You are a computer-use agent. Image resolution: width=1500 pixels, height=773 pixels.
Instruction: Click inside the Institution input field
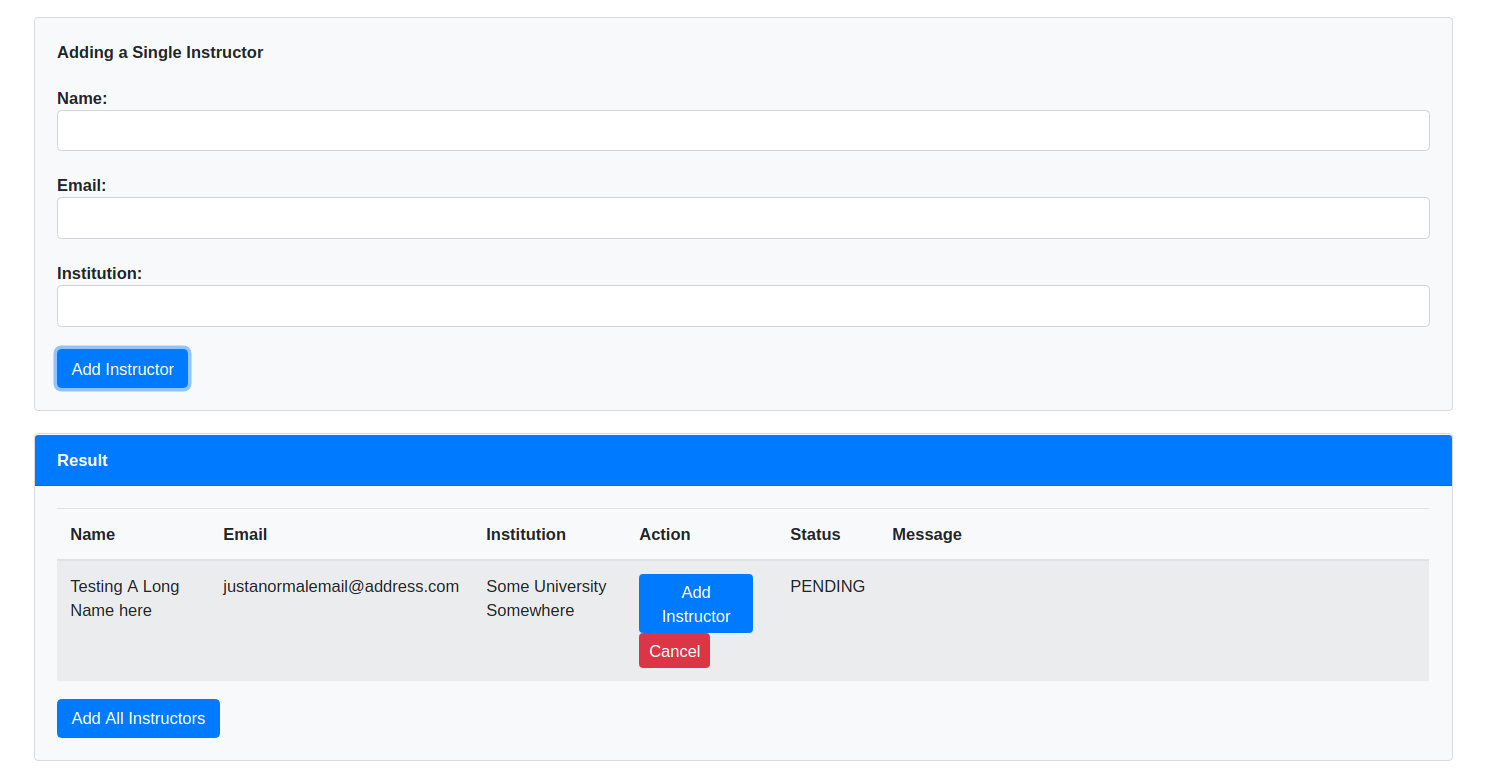[743, 306]
